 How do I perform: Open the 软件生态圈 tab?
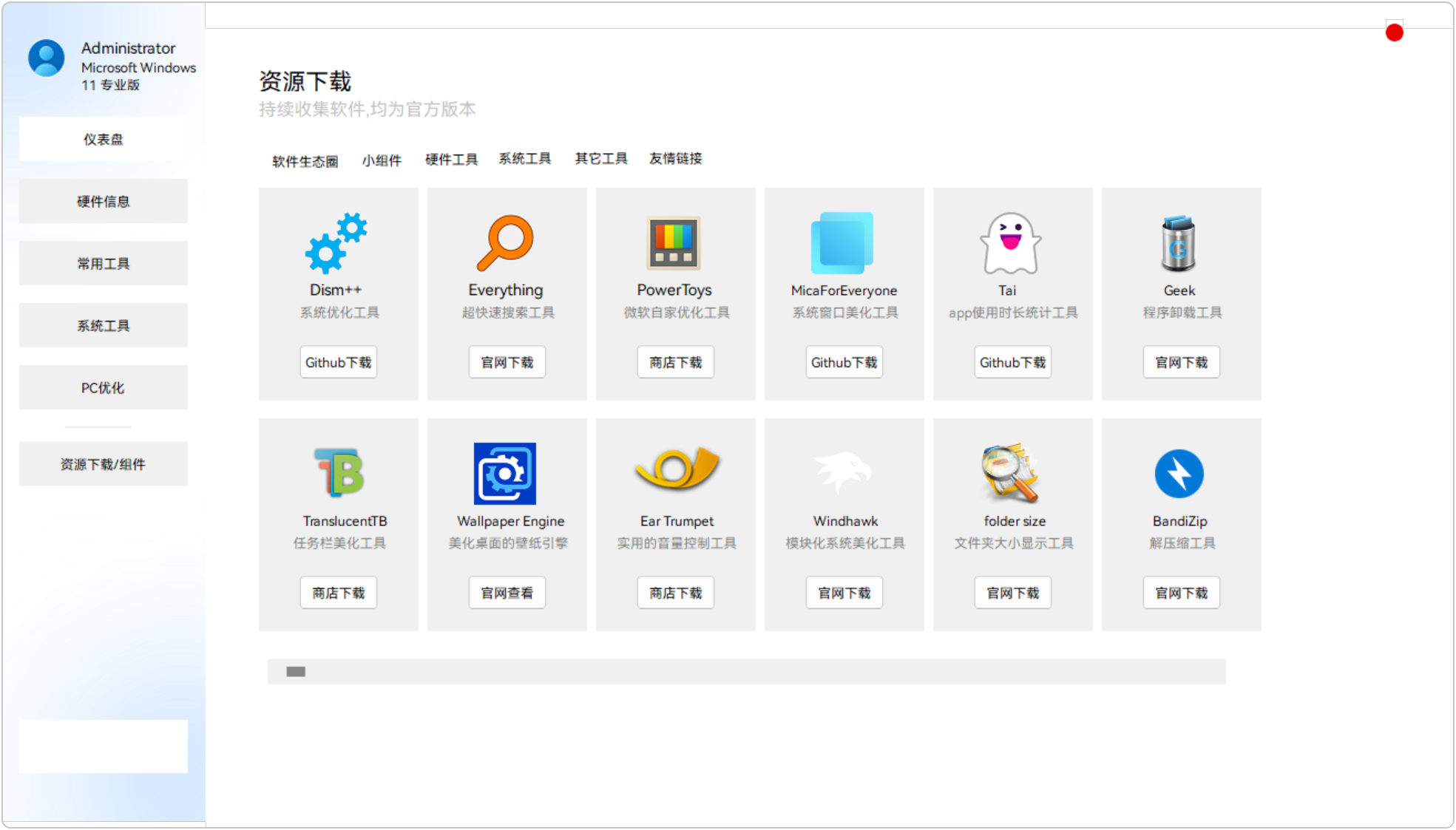[x=305, y=161]
